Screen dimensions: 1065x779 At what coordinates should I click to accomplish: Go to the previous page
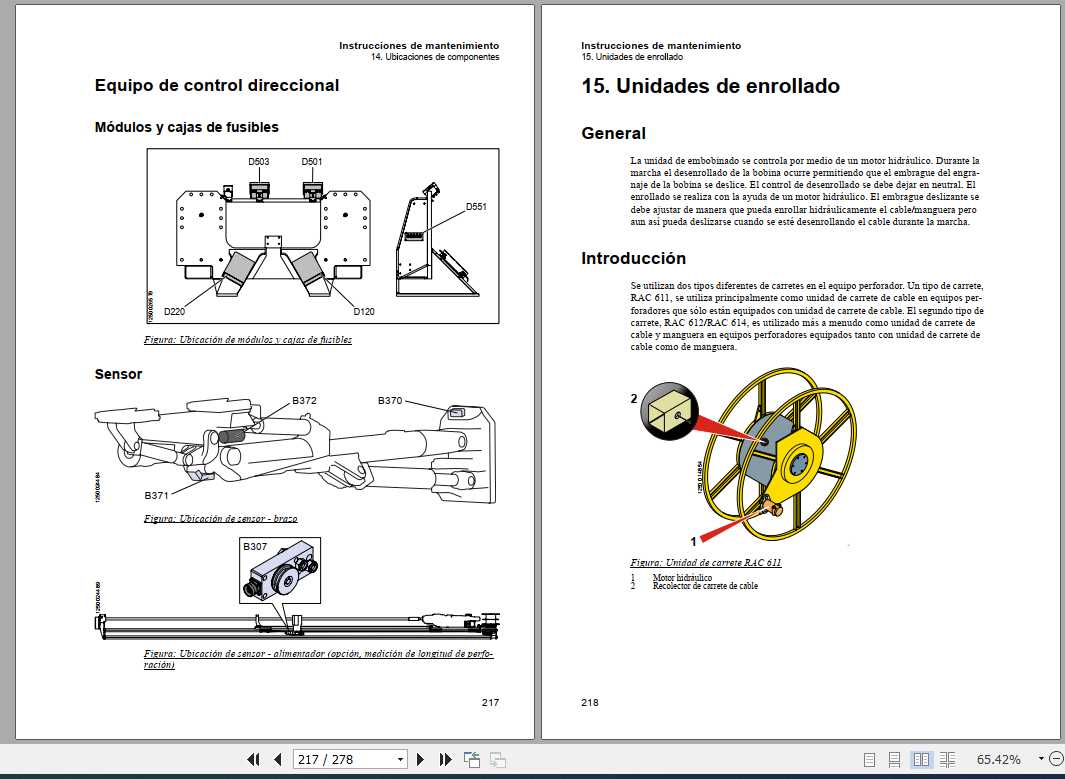tap(277, 760)
